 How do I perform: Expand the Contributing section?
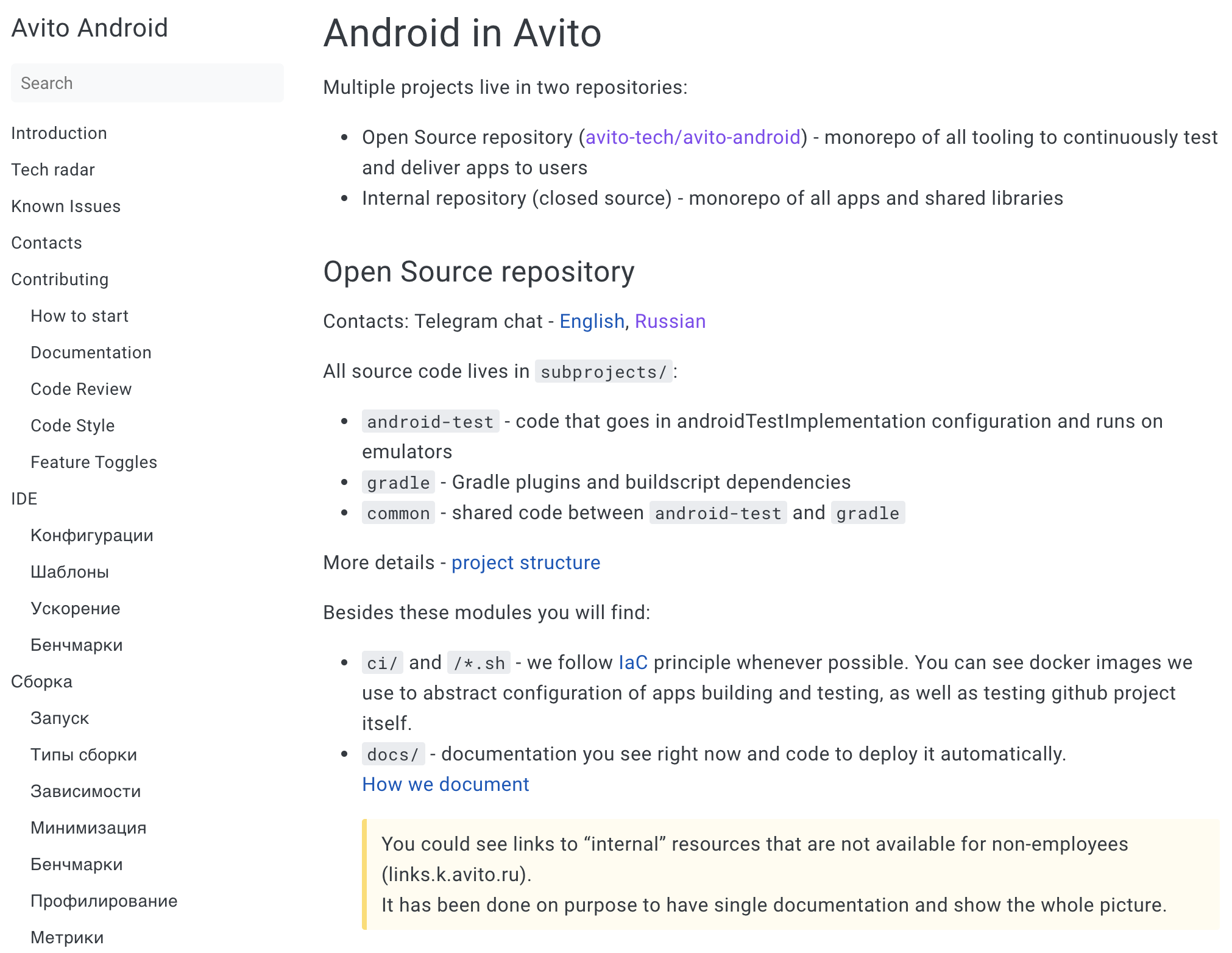(60, 279)
